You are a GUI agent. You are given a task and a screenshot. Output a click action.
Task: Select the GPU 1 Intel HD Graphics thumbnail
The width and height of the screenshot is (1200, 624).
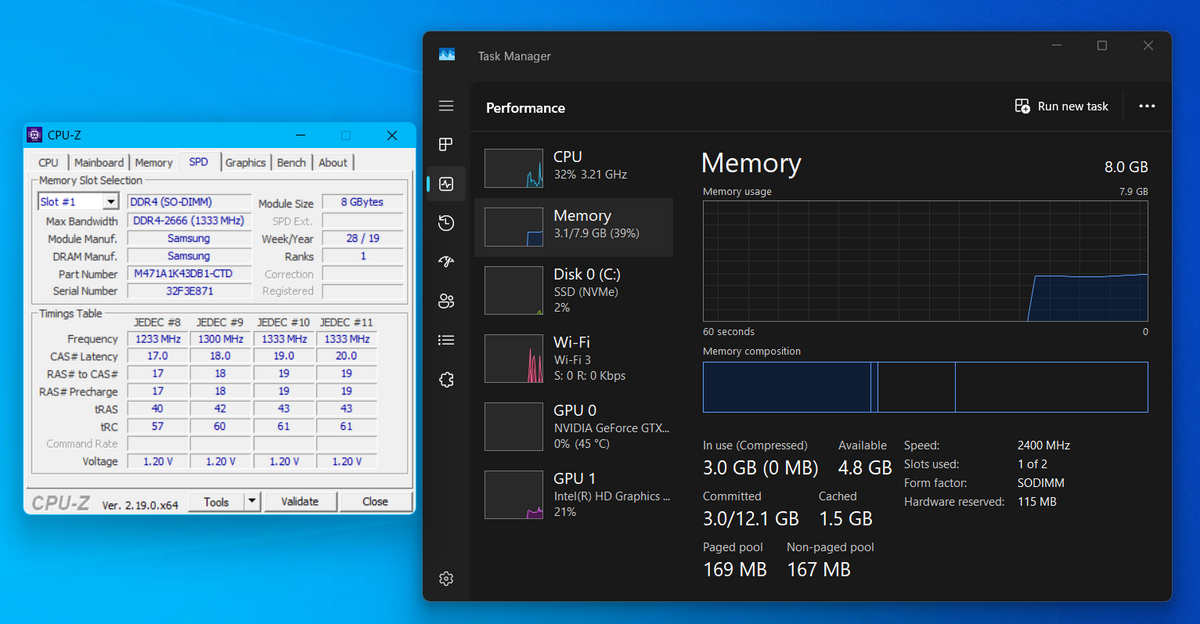(x=513, y=494)
